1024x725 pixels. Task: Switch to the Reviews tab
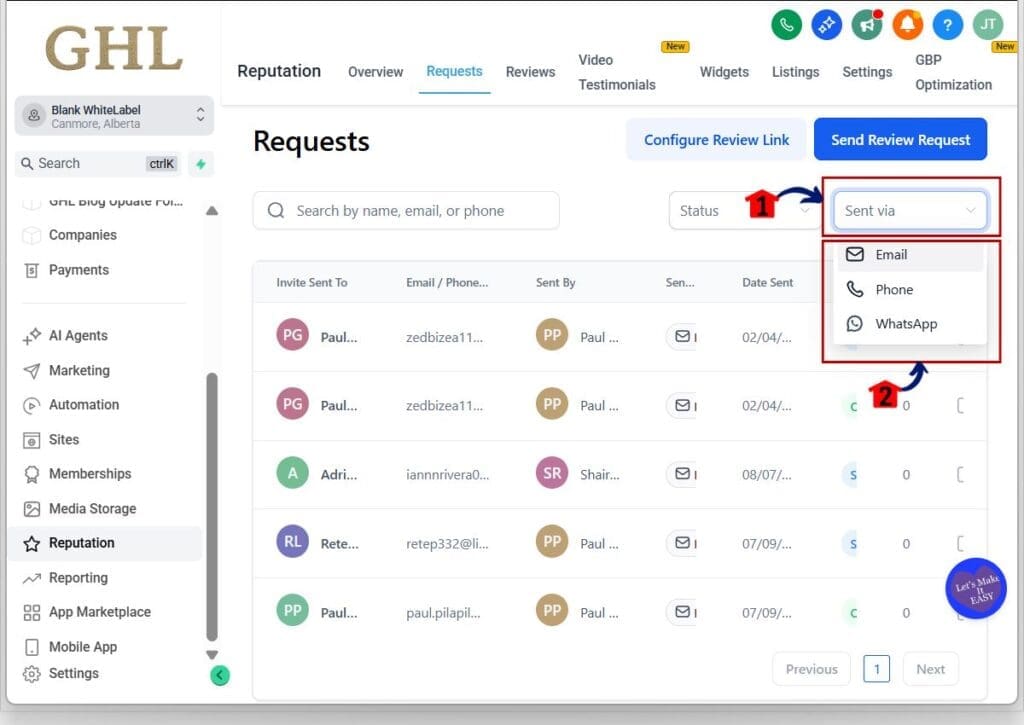[530, 71]
